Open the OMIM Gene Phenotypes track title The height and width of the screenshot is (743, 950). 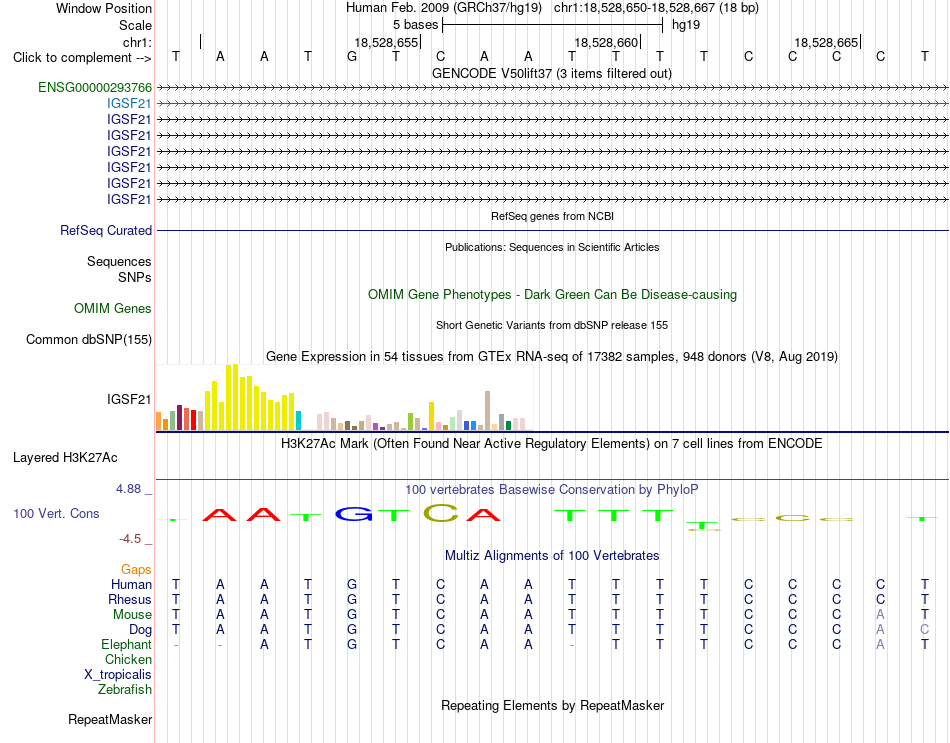pos(553,295)
